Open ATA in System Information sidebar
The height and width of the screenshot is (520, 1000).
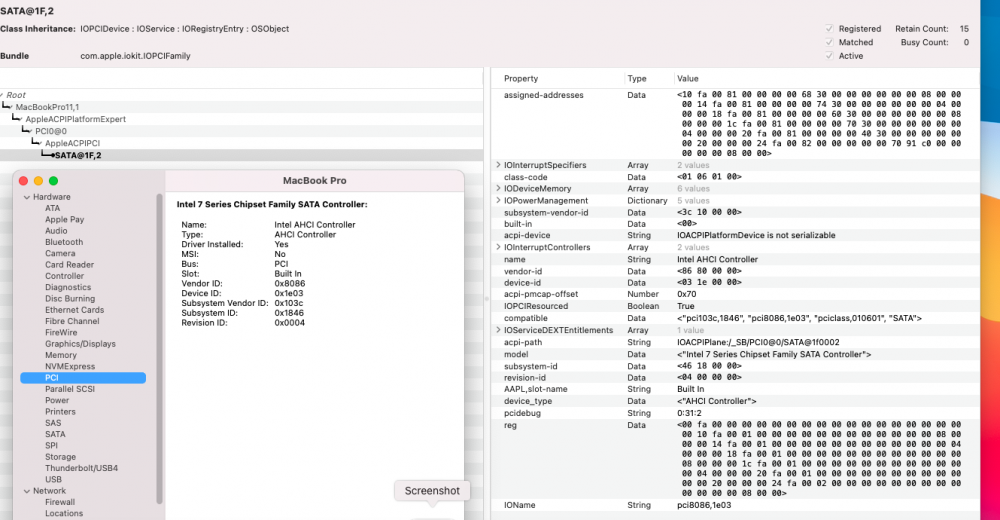[x=52, y=209]
